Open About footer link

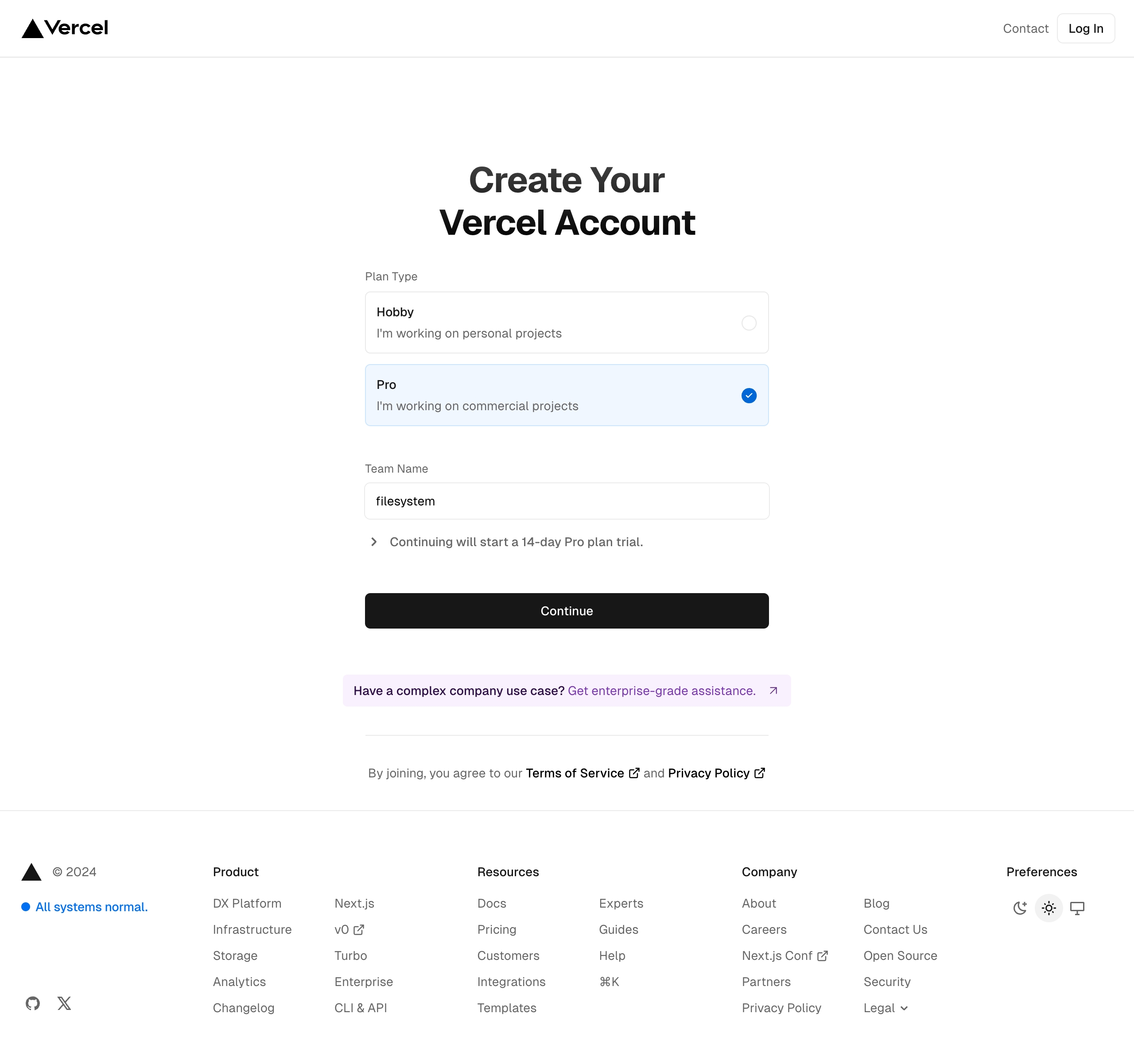pyautogui.click(x=759, y=904)
